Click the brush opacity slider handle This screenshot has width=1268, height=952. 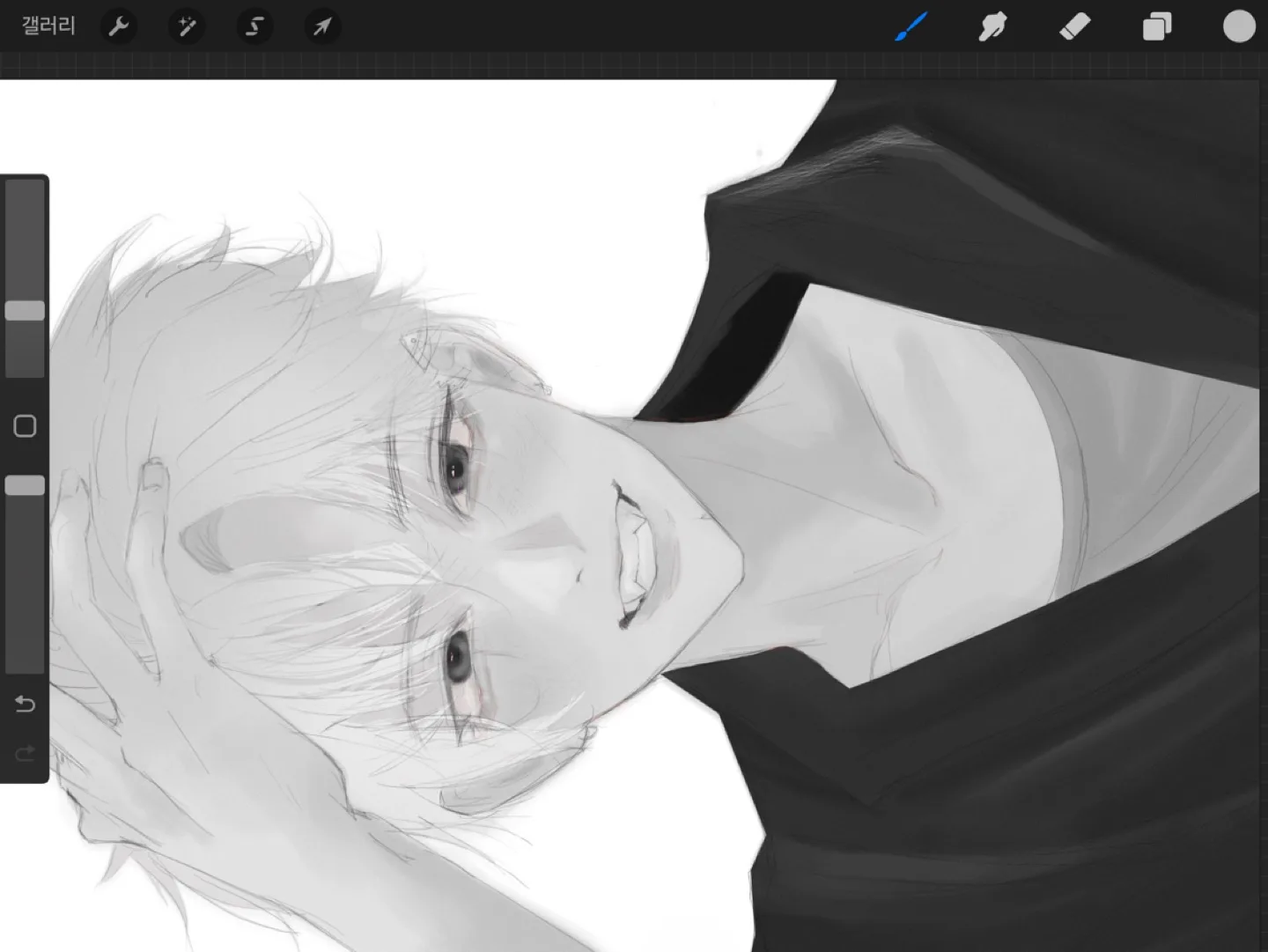coord(25,486)
